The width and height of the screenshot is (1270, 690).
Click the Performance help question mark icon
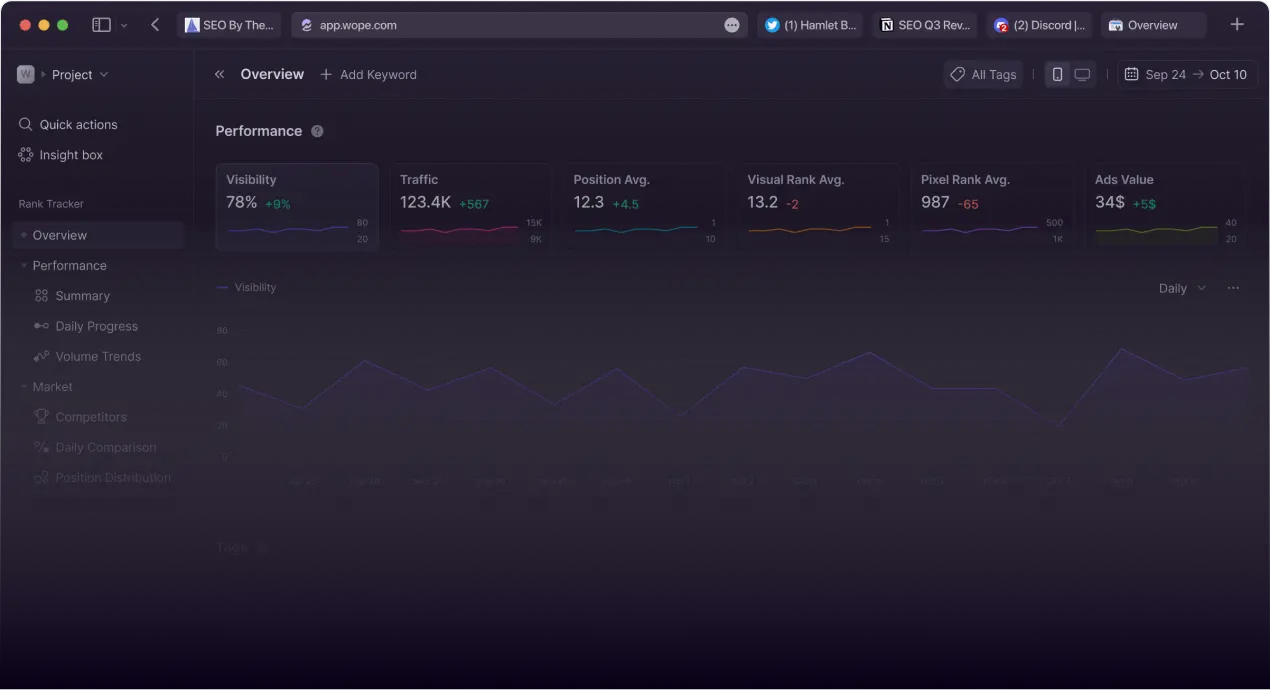pos(317,131)
